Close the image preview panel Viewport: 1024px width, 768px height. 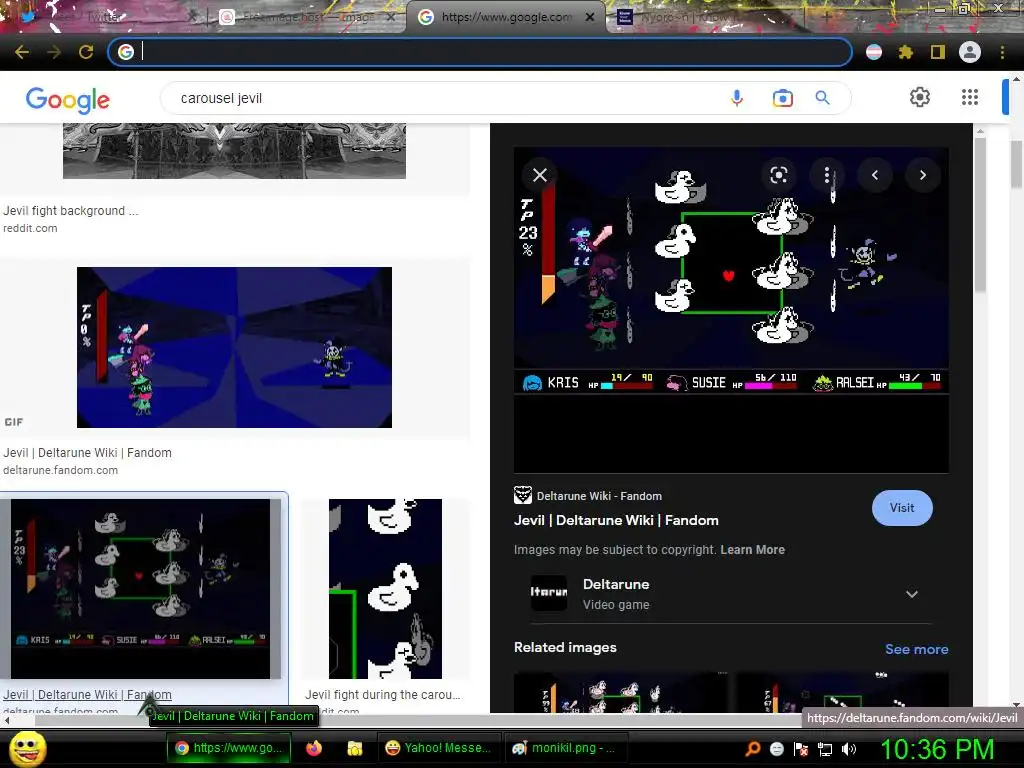click(539, 175)
